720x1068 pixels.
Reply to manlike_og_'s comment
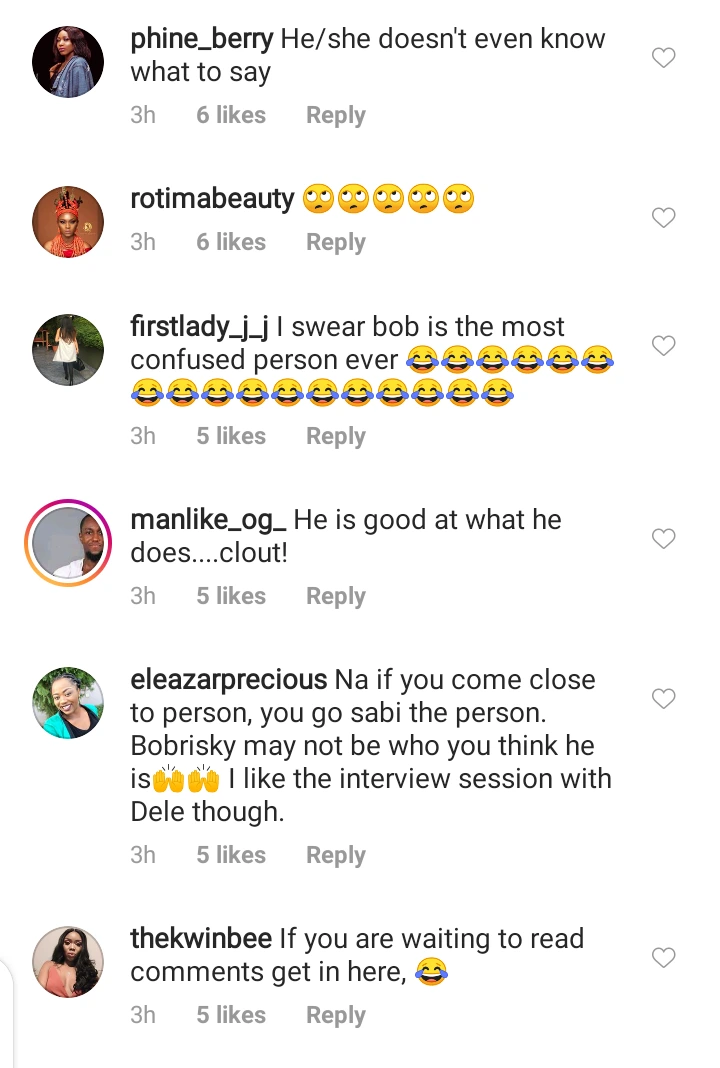click(335, 596)
